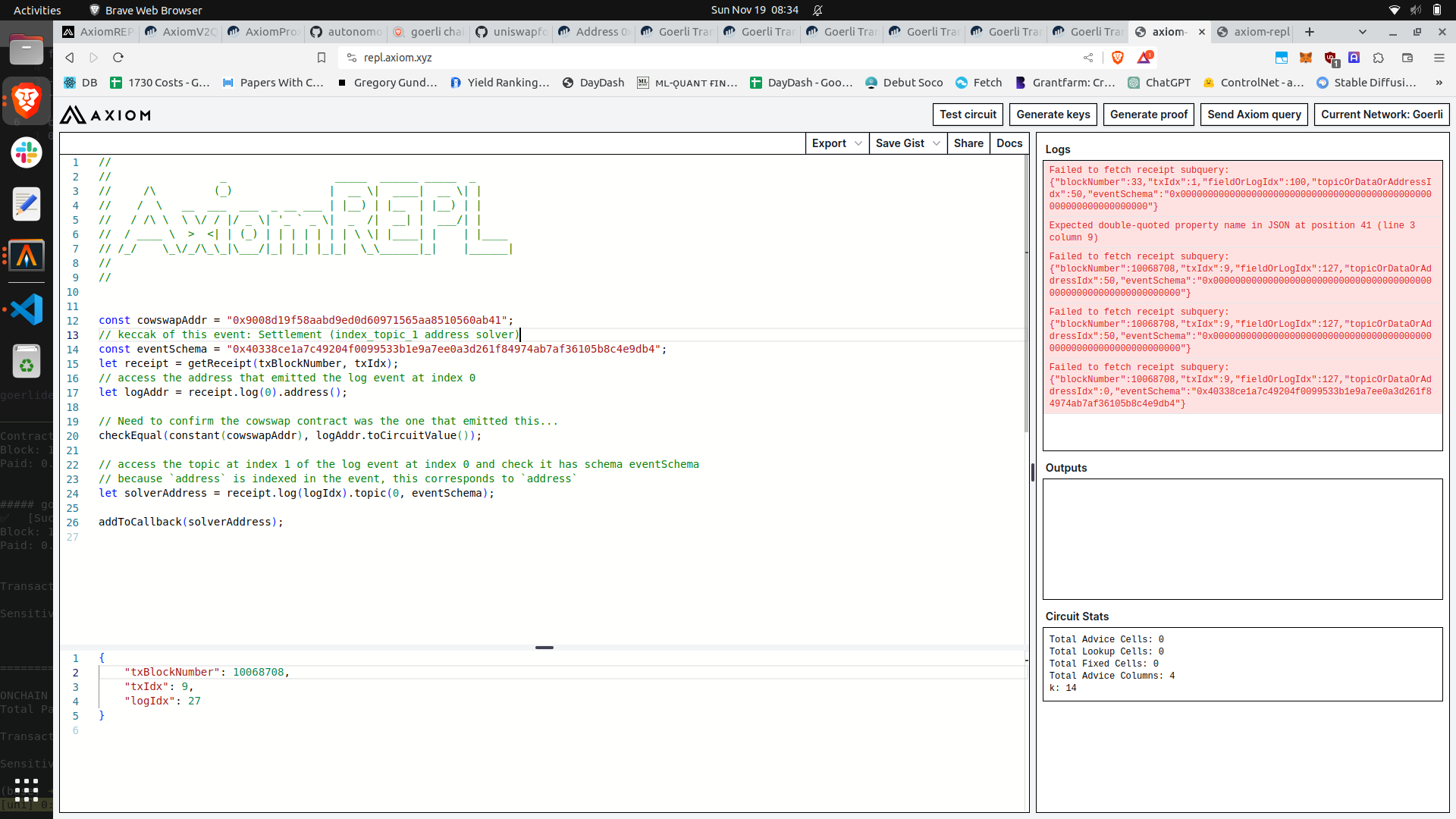
Task: Click Current Network: Goerli button
Action: pyautogui.click(x=1382, y=115)
